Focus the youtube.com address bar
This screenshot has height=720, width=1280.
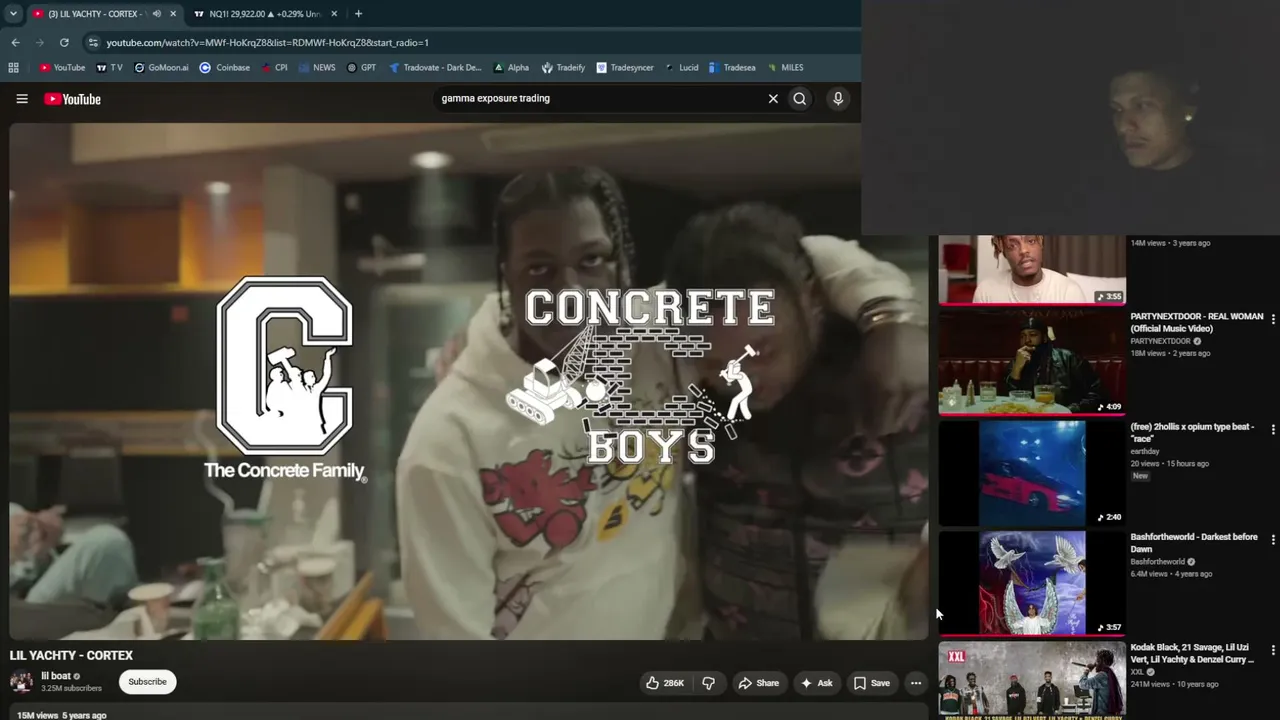pos(470,42)
